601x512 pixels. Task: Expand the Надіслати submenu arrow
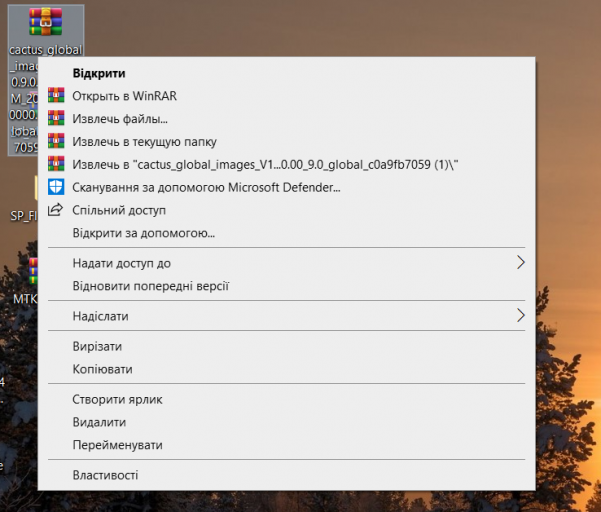[x=521, y=315]
